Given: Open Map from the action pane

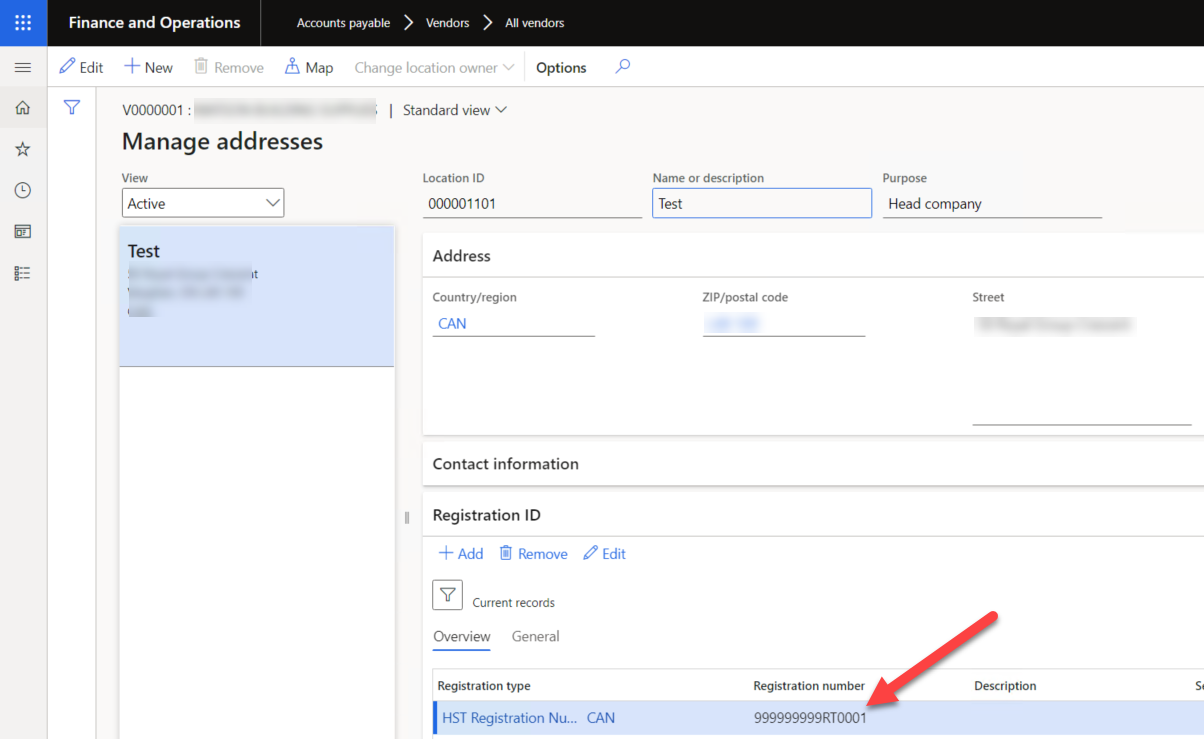Looking at the screenshot, I should [309, 67].
